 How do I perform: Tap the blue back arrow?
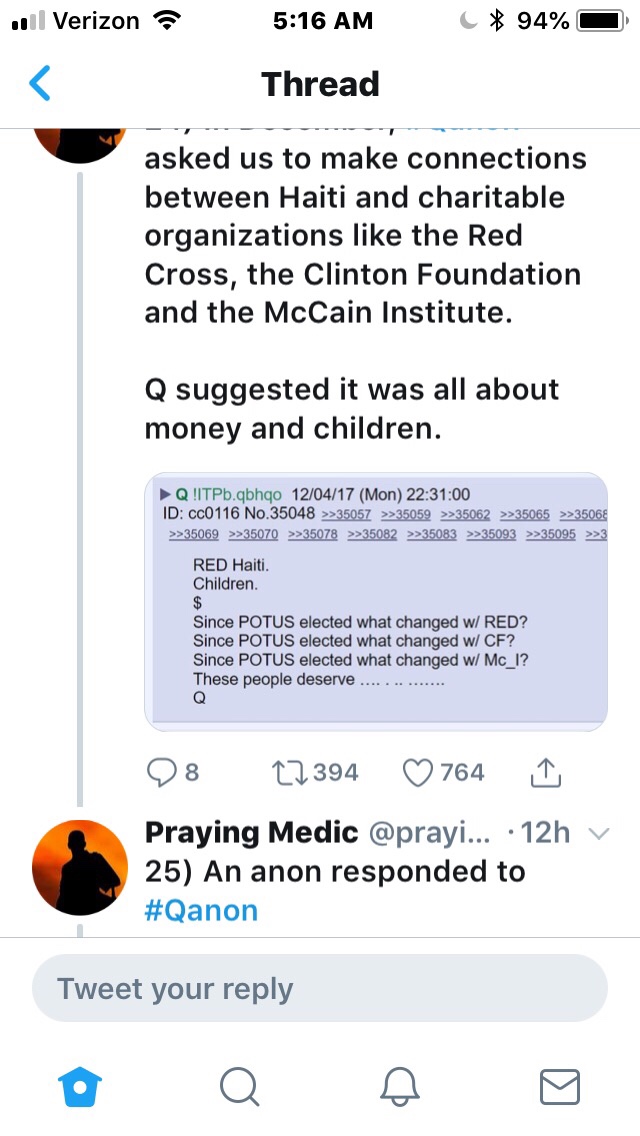pos(40,84)
